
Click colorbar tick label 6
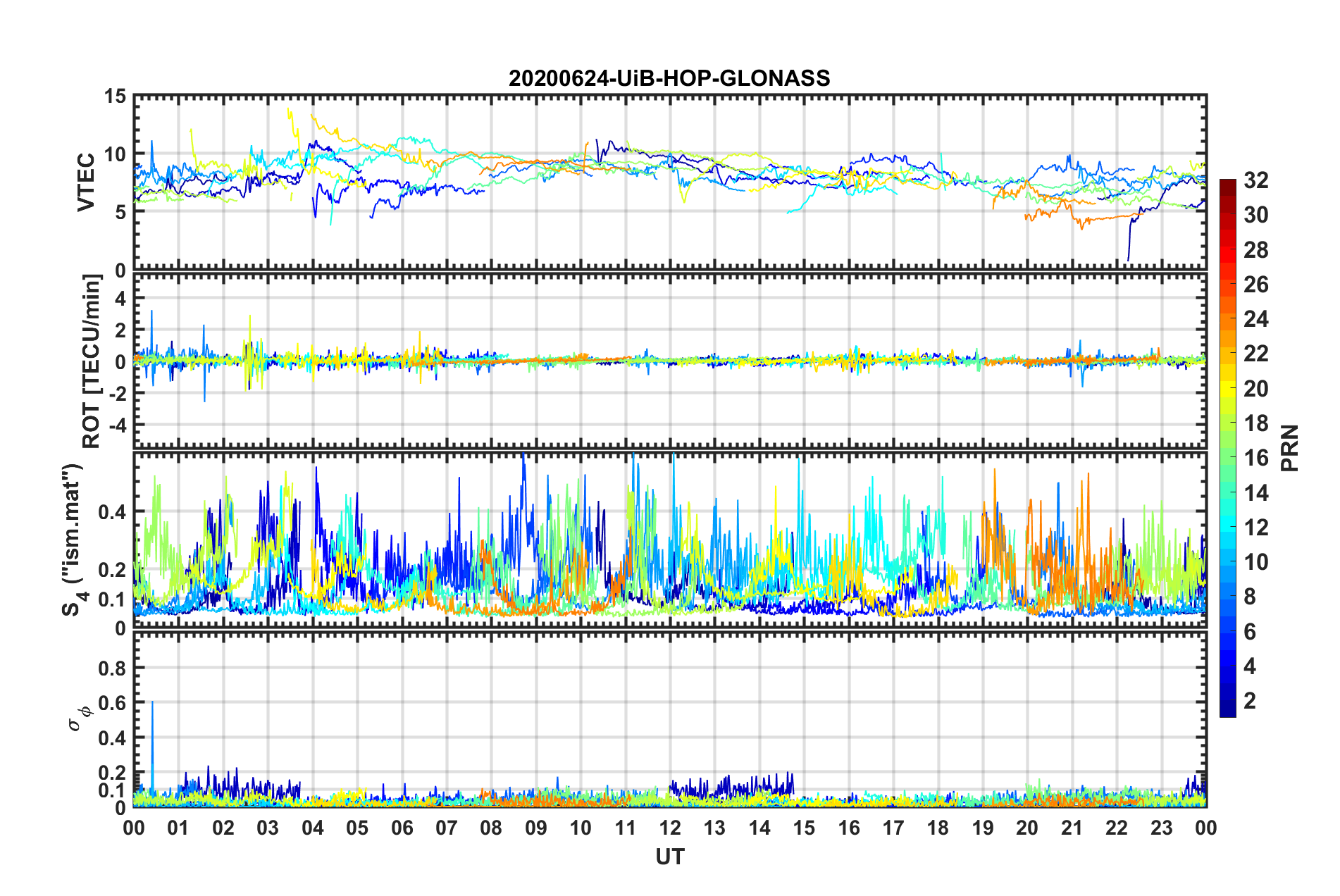1250,632
